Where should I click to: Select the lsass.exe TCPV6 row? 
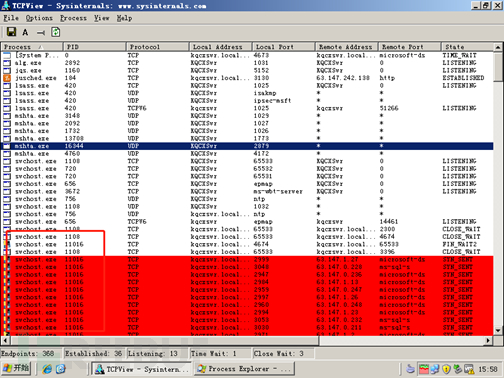247,108
